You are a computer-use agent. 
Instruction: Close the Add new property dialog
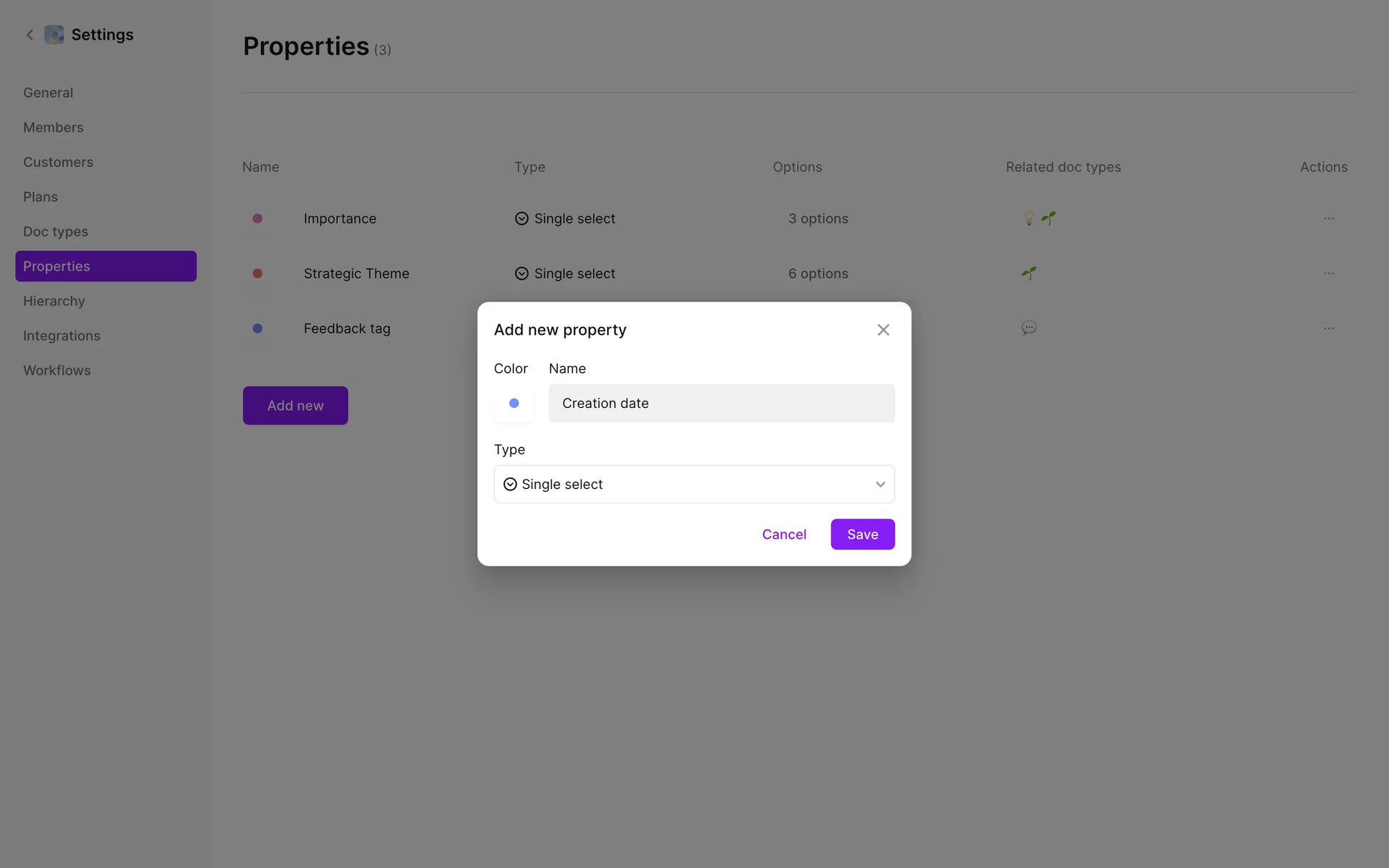coord(883,330)
